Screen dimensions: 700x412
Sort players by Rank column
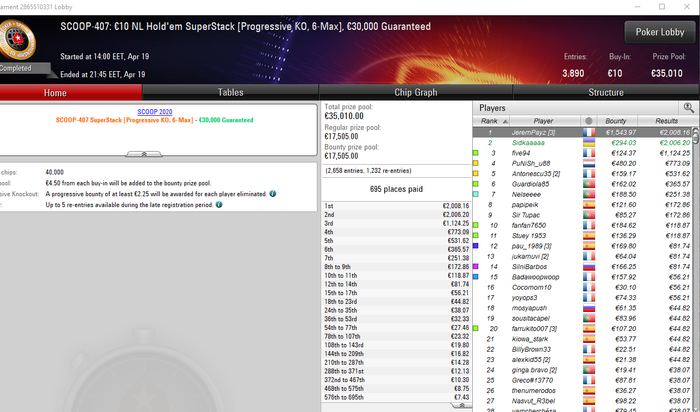pyautogui.click(x=491, y=121)
